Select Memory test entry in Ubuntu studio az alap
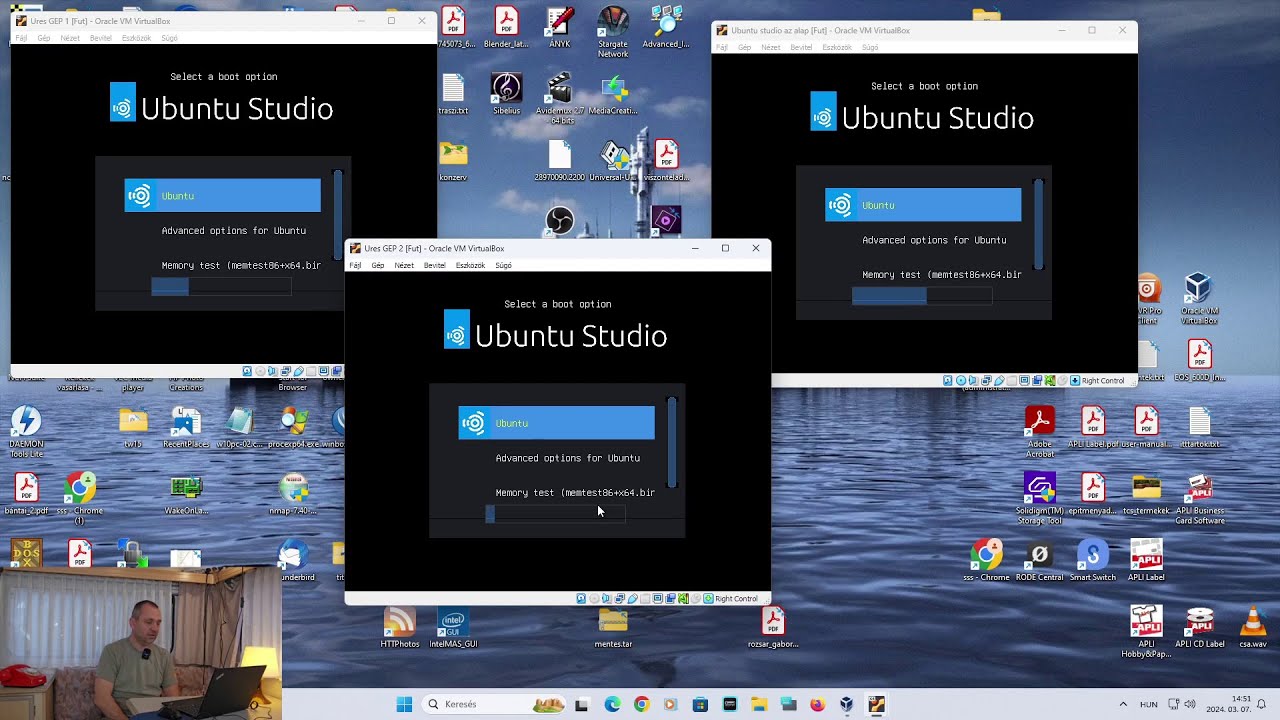The width and height of the screenshot is (1280, 720). pyautogui.click(x=941, y=275)
